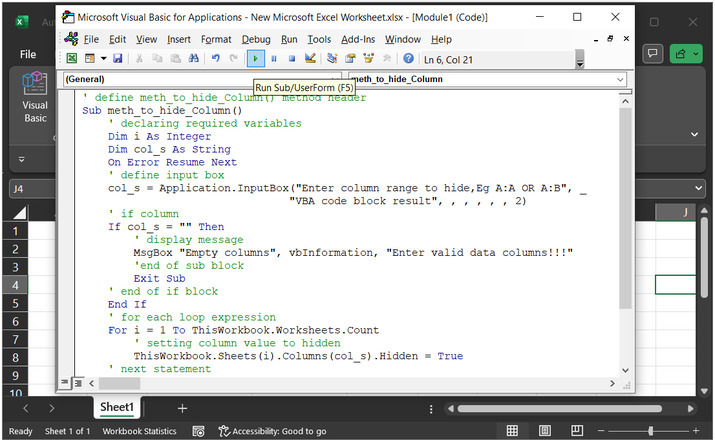Click the View Microsoft Excel toolbar icon
This screenshot has height=440, width=715.
(x=72, y=58)
